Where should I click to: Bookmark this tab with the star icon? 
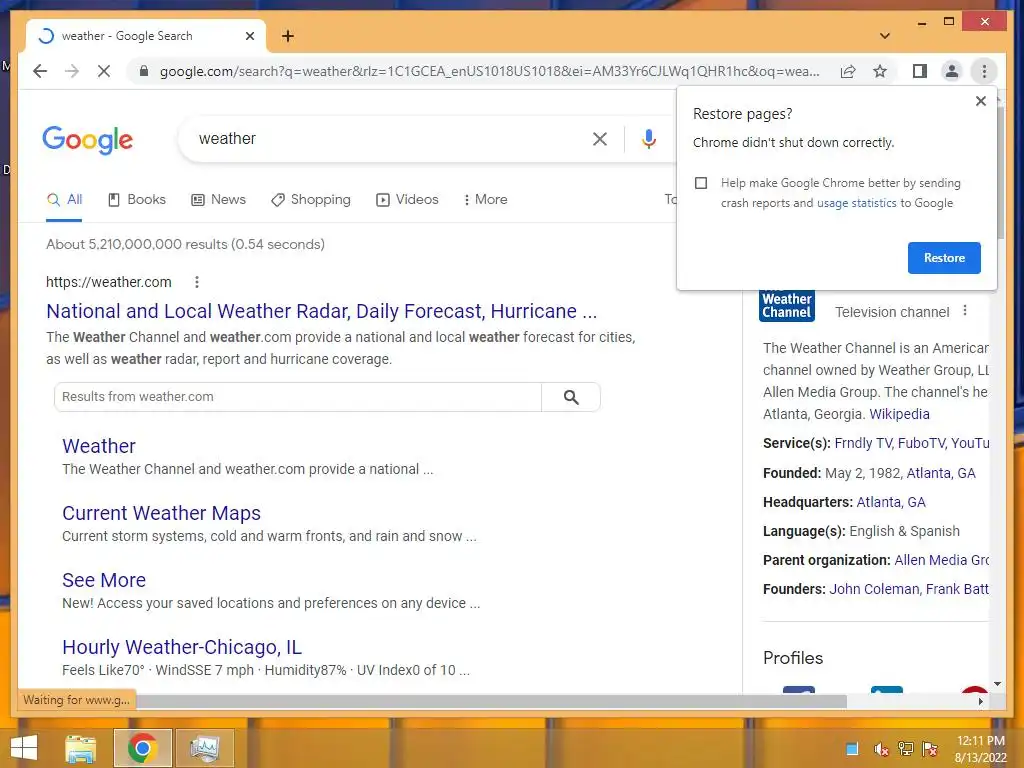pos(880,71)
